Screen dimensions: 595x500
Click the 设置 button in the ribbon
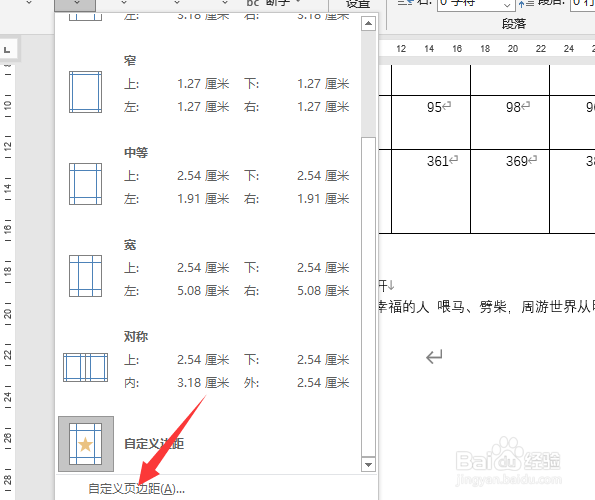[x=357, y=5]
